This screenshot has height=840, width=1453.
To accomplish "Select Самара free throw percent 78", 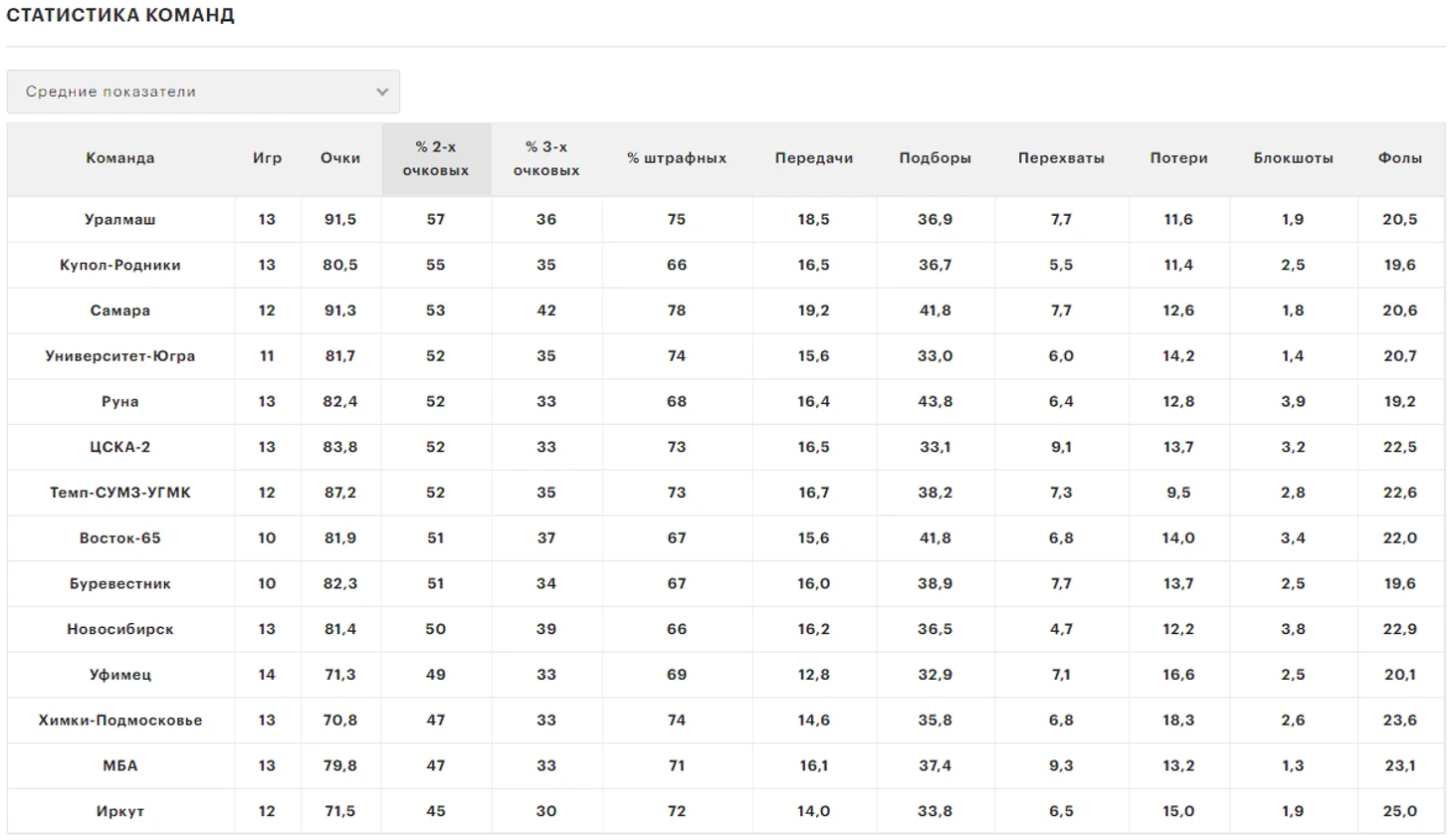I will pos(677,311).
